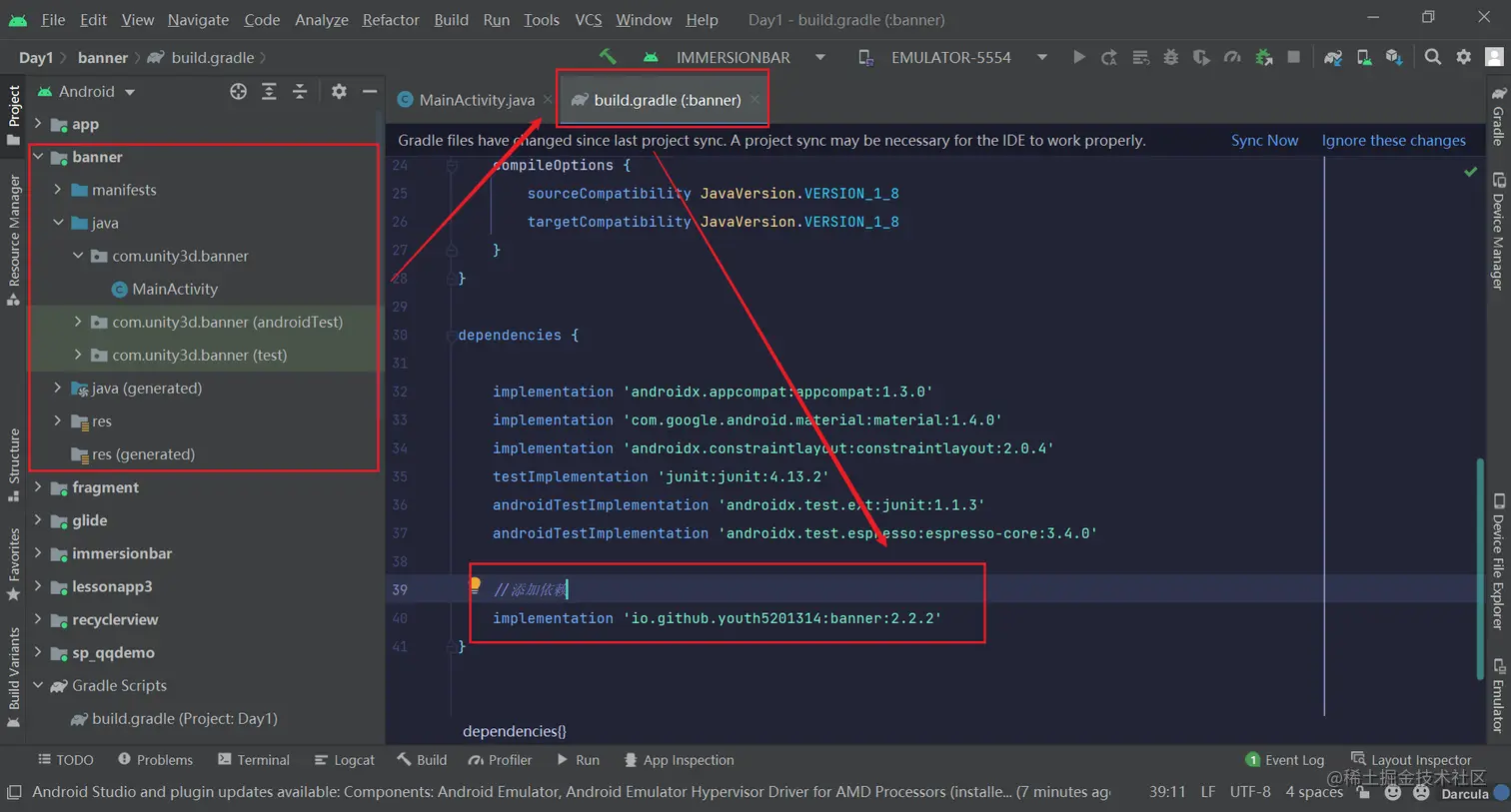Collapse the banner module

tap(38, 157)
